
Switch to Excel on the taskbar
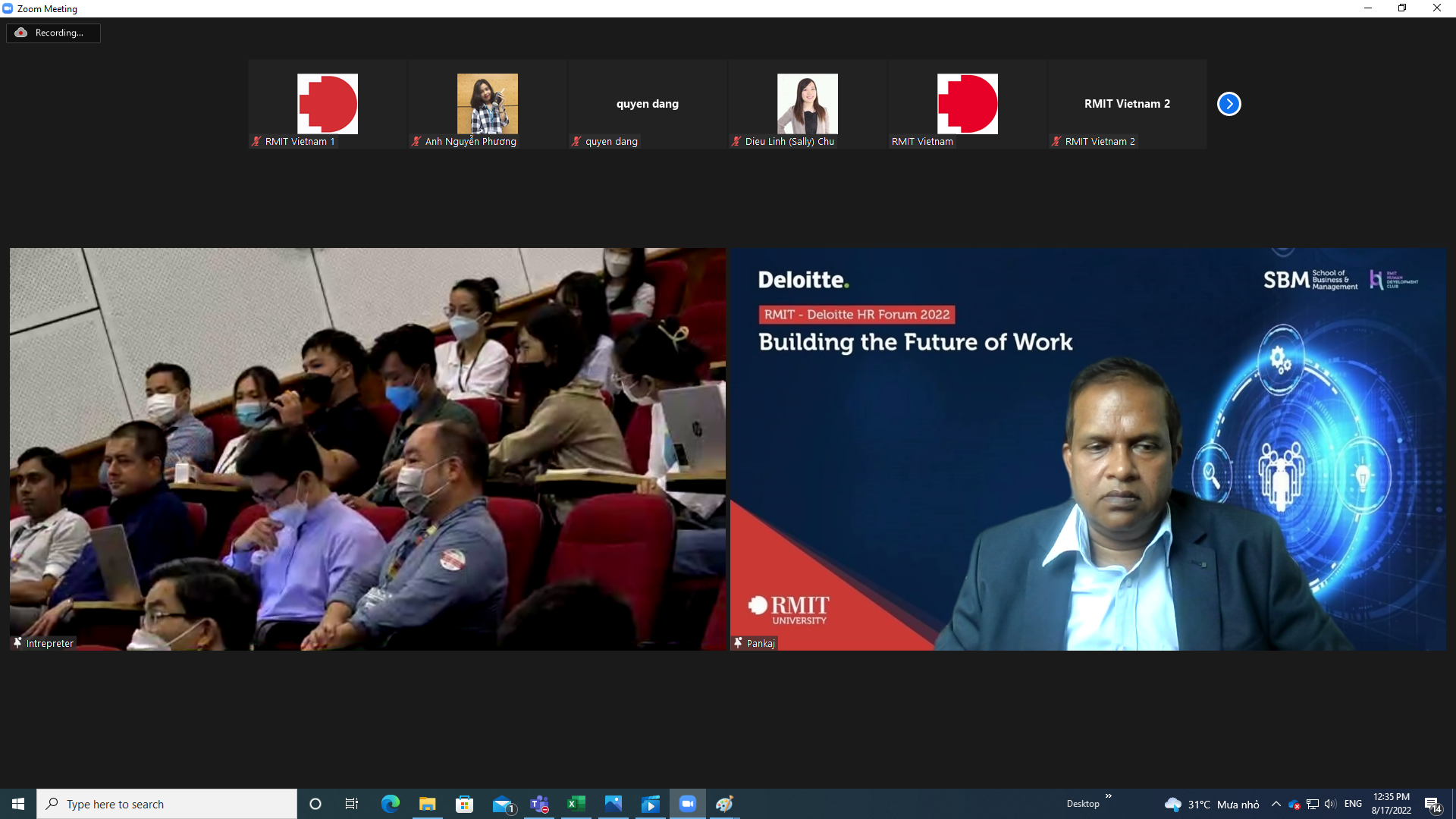[x=576, y=804]
